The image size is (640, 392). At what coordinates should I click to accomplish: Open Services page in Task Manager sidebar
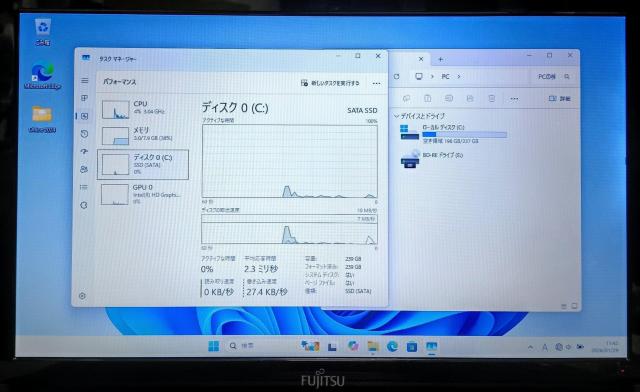[x=84, y=205]
